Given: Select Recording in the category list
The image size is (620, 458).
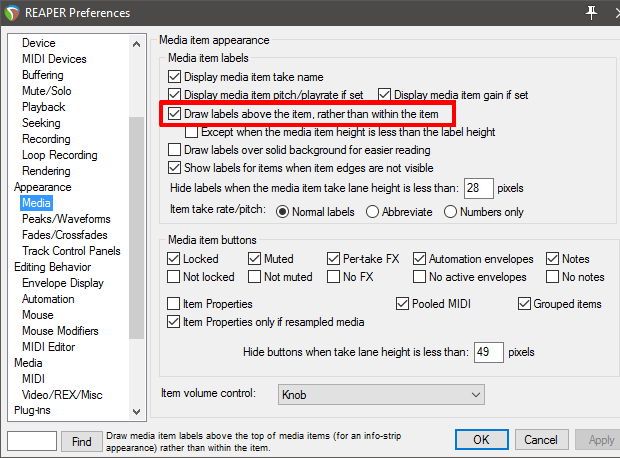Looking at the screenshot, I should click(x=46, y=139).
